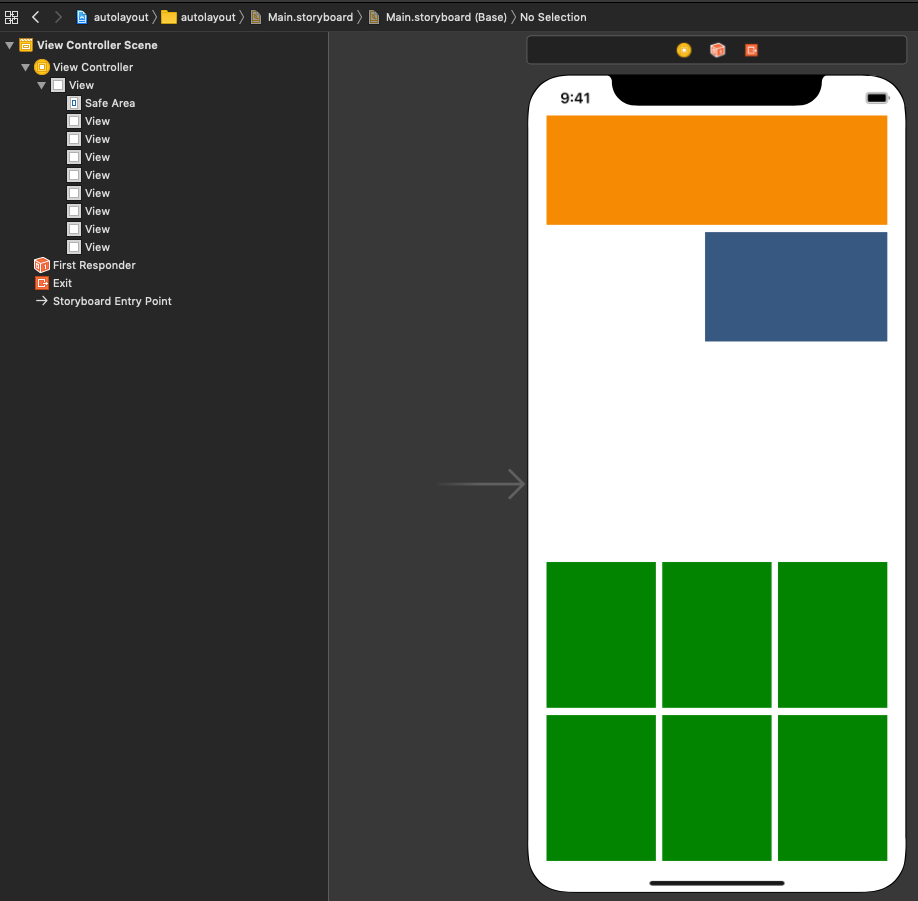The width and height of the screenshot is (918, 901).
Task: Click Exit icon in outline
Action: (42, 283)
